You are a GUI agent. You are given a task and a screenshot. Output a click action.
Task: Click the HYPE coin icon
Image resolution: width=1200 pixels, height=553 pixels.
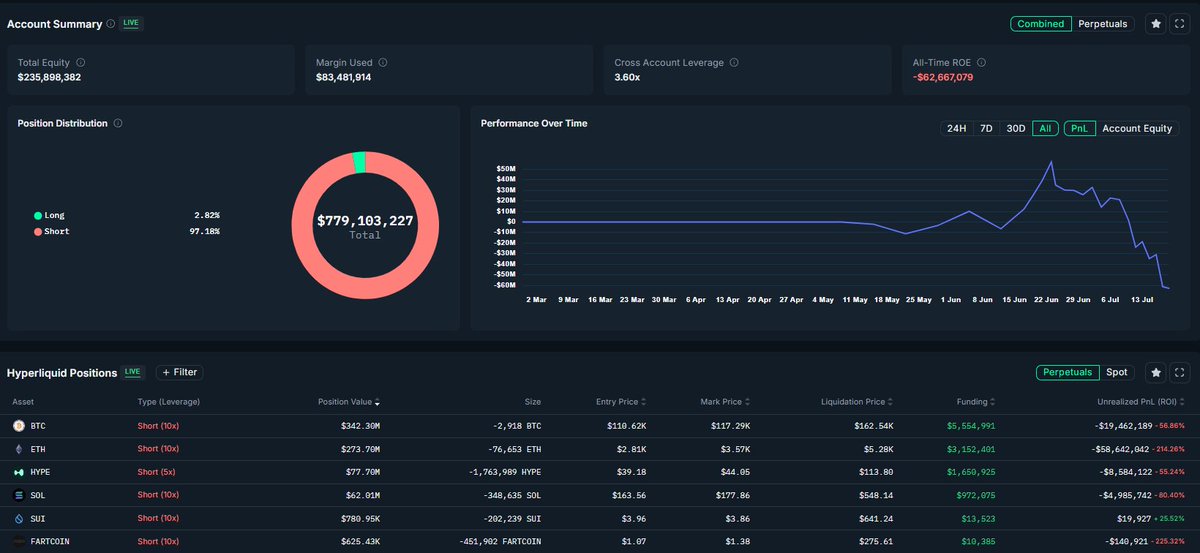[18, 471]
